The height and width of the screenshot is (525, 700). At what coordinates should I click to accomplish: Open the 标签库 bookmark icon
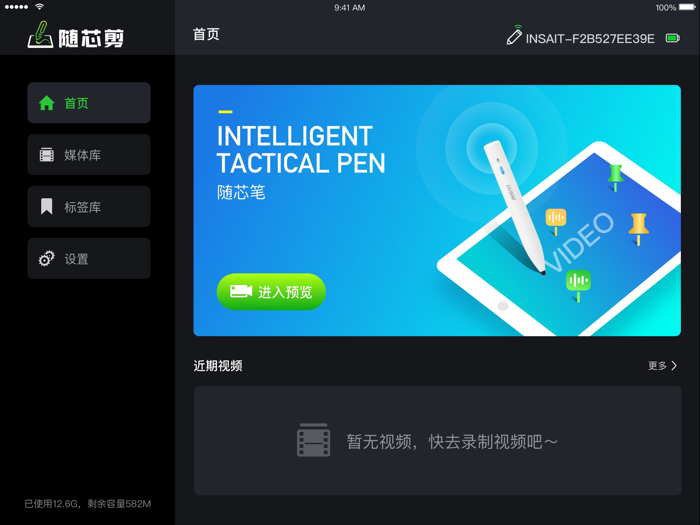[46, 207]
